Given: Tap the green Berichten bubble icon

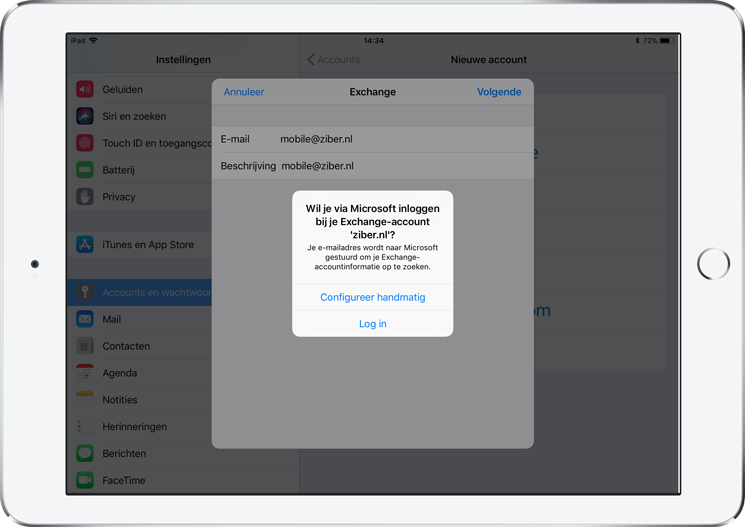Looking at the screenshot, I should tap(85, 453).
